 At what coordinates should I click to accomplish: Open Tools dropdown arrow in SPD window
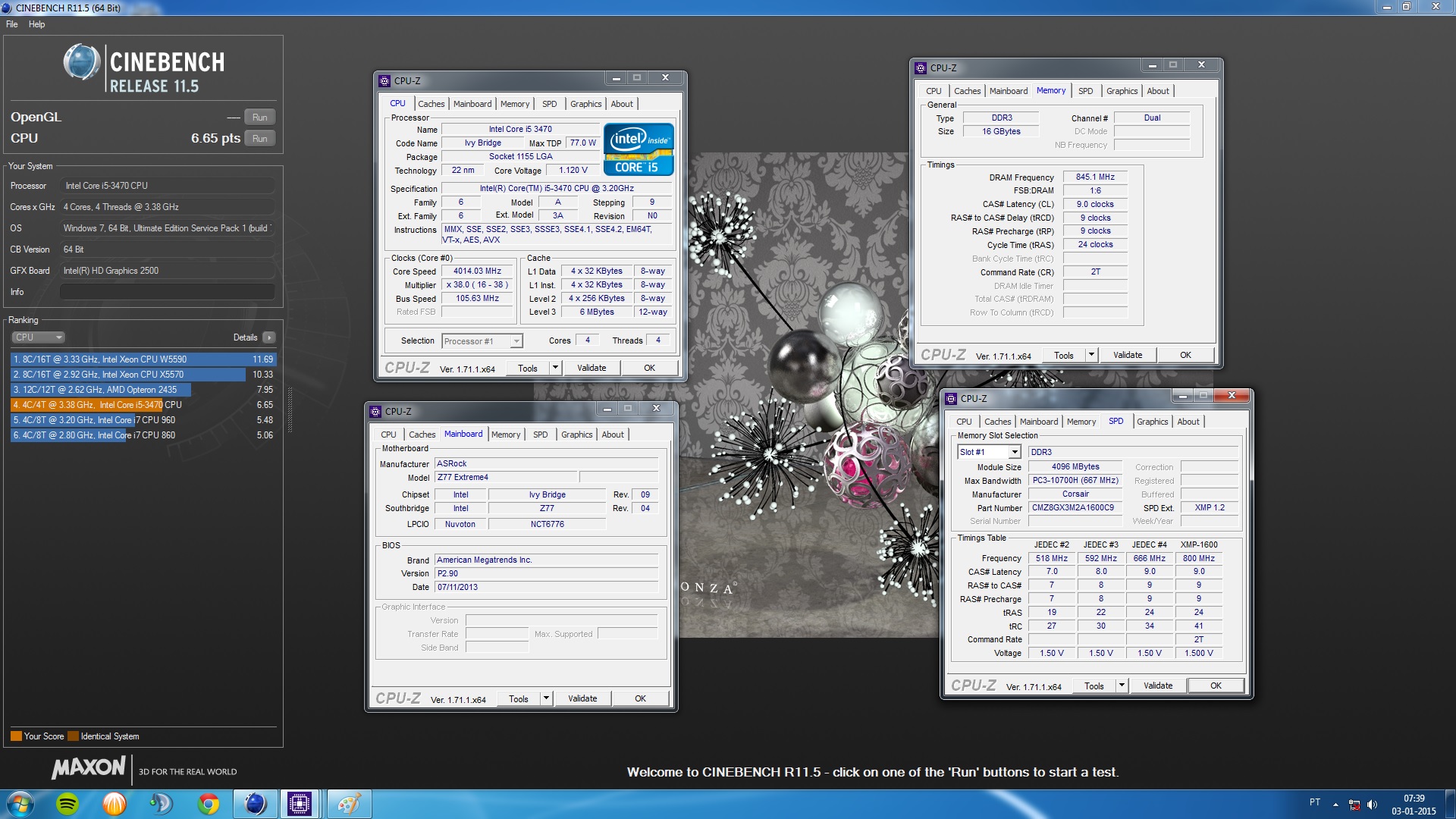click(x=1122, y=686)
